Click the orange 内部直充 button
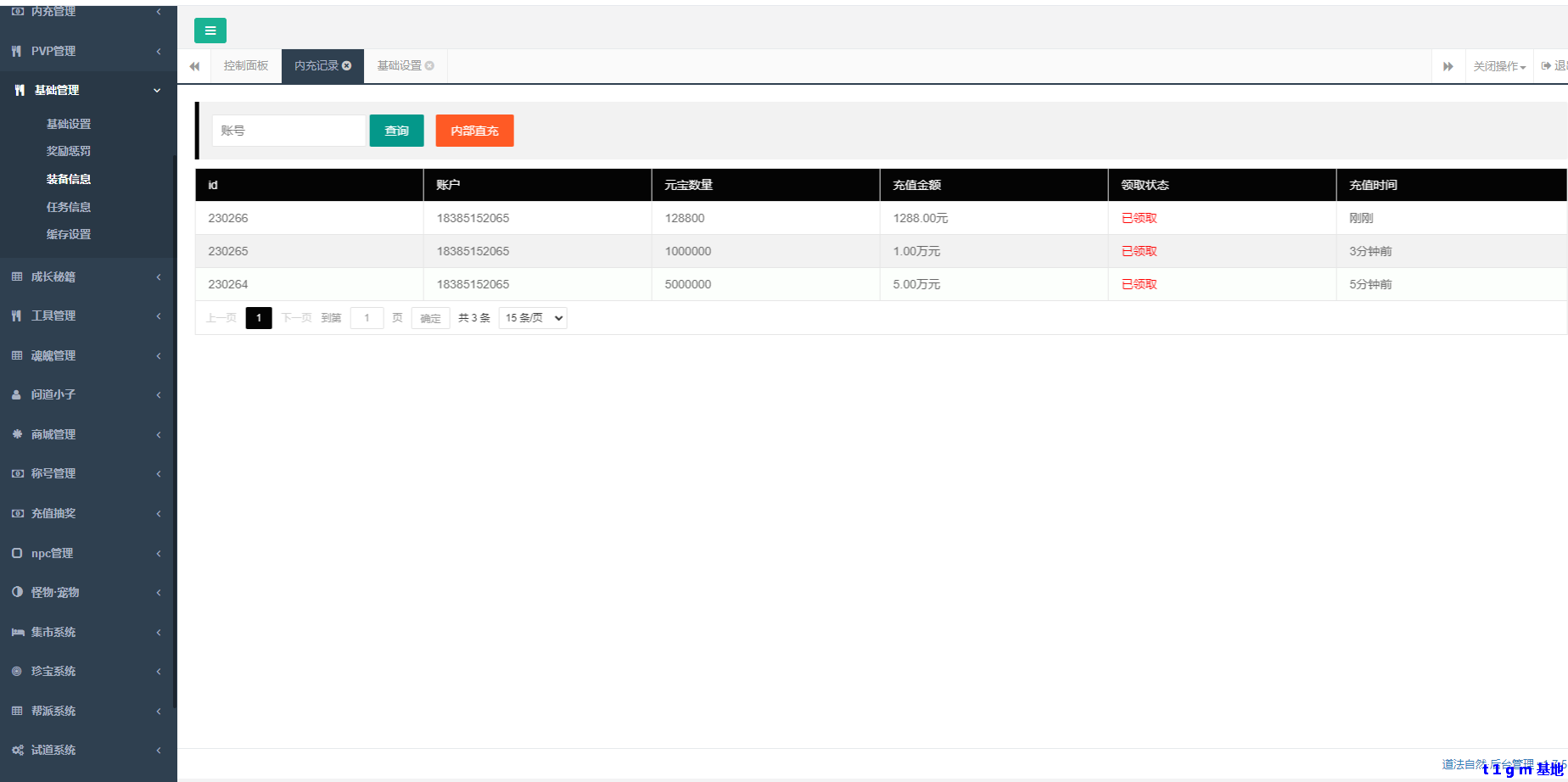This screenshot has width=1568, height=782. 474,131
